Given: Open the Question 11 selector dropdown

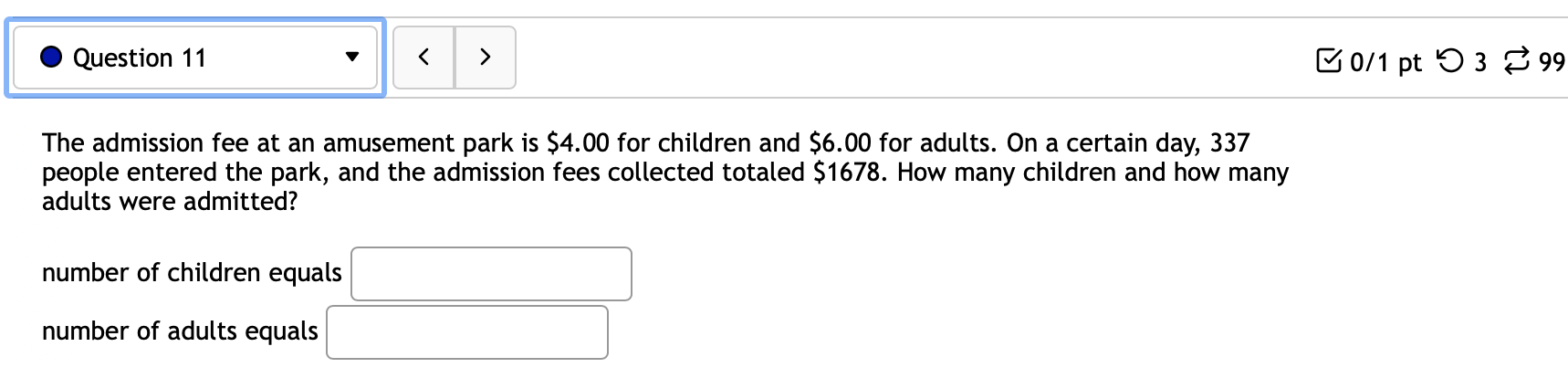Looking at the screenshot, I should coord(194,58).
